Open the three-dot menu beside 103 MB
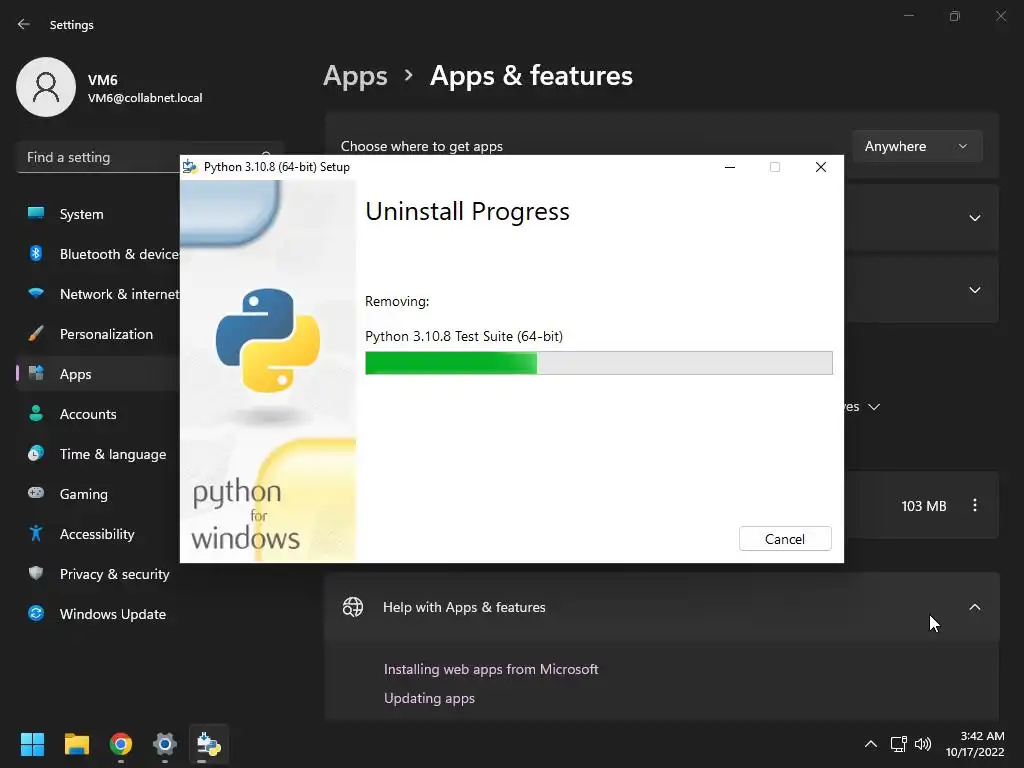The width and height of the screenshot is (1024, 768). click(974, 505)
